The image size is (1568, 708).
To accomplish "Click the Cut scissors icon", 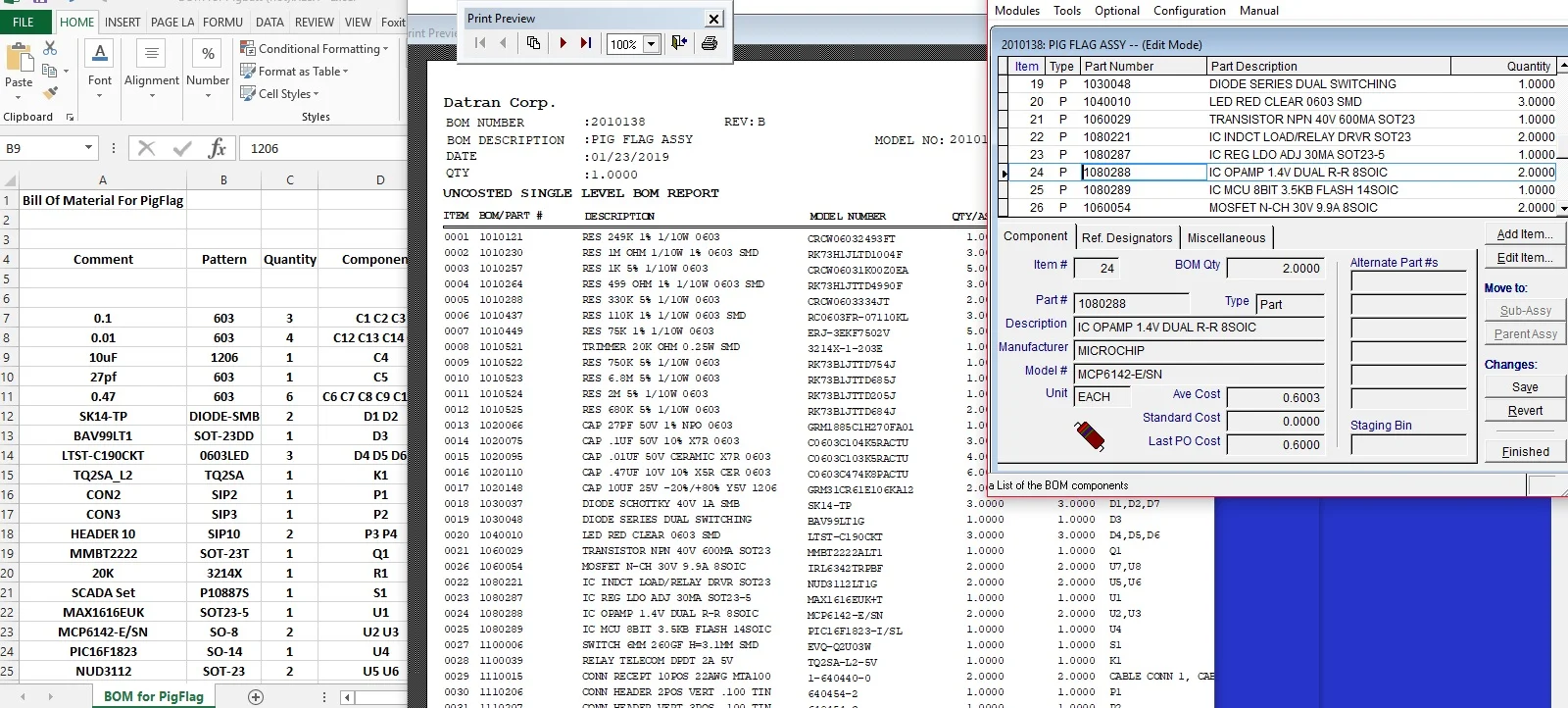I will pyautogui.click(x=50, y=48).
